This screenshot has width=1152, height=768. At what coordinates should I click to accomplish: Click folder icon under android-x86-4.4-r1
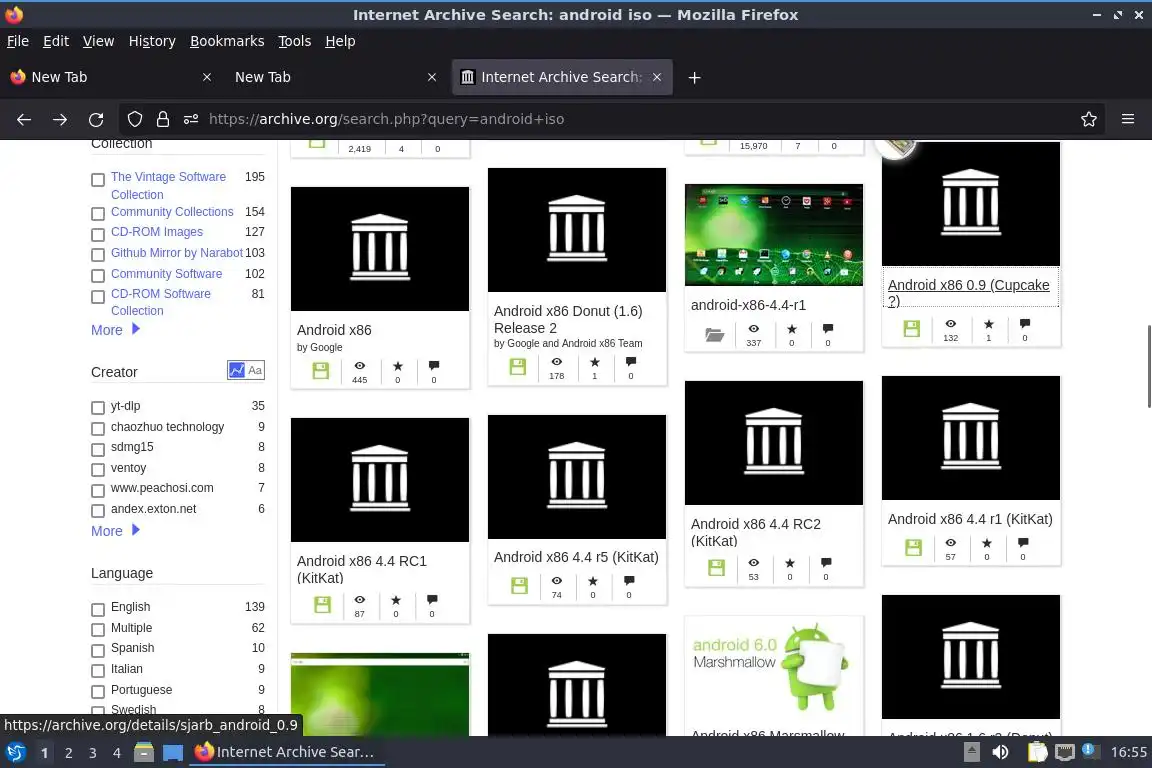click(714, 335)
